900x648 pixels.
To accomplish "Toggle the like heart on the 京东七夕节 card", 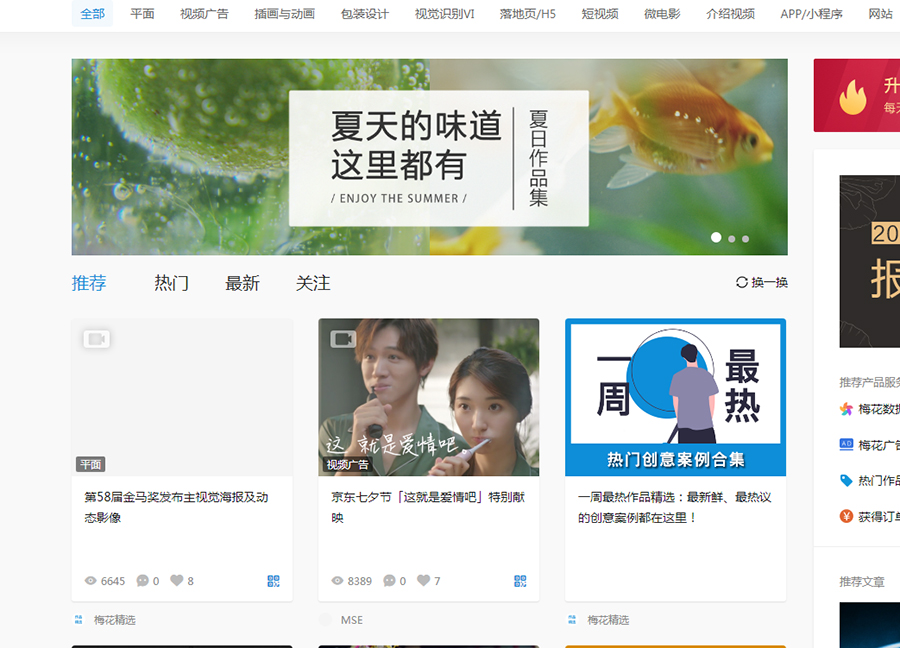I will tap(421, 580).
